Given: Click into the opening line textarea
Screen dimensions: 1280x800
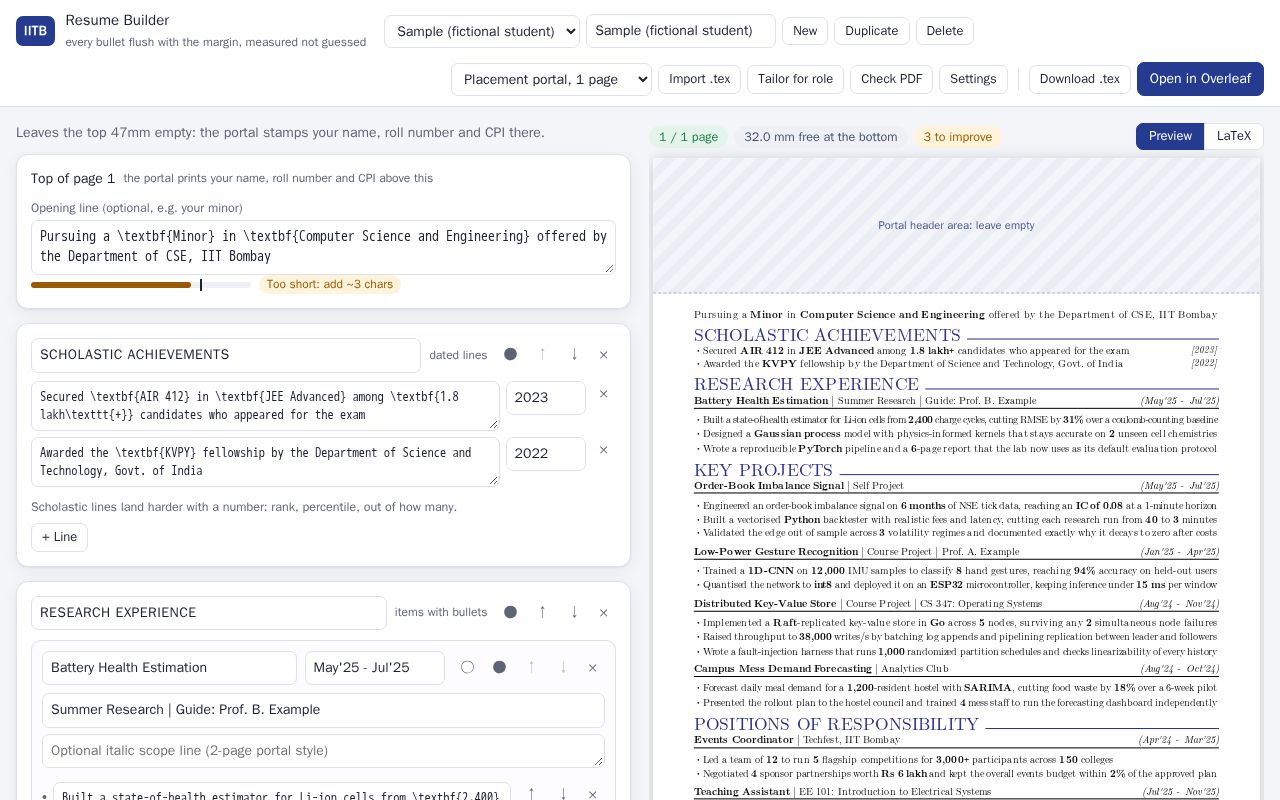Looking at the screenshot, I should (x=323, y=247).
